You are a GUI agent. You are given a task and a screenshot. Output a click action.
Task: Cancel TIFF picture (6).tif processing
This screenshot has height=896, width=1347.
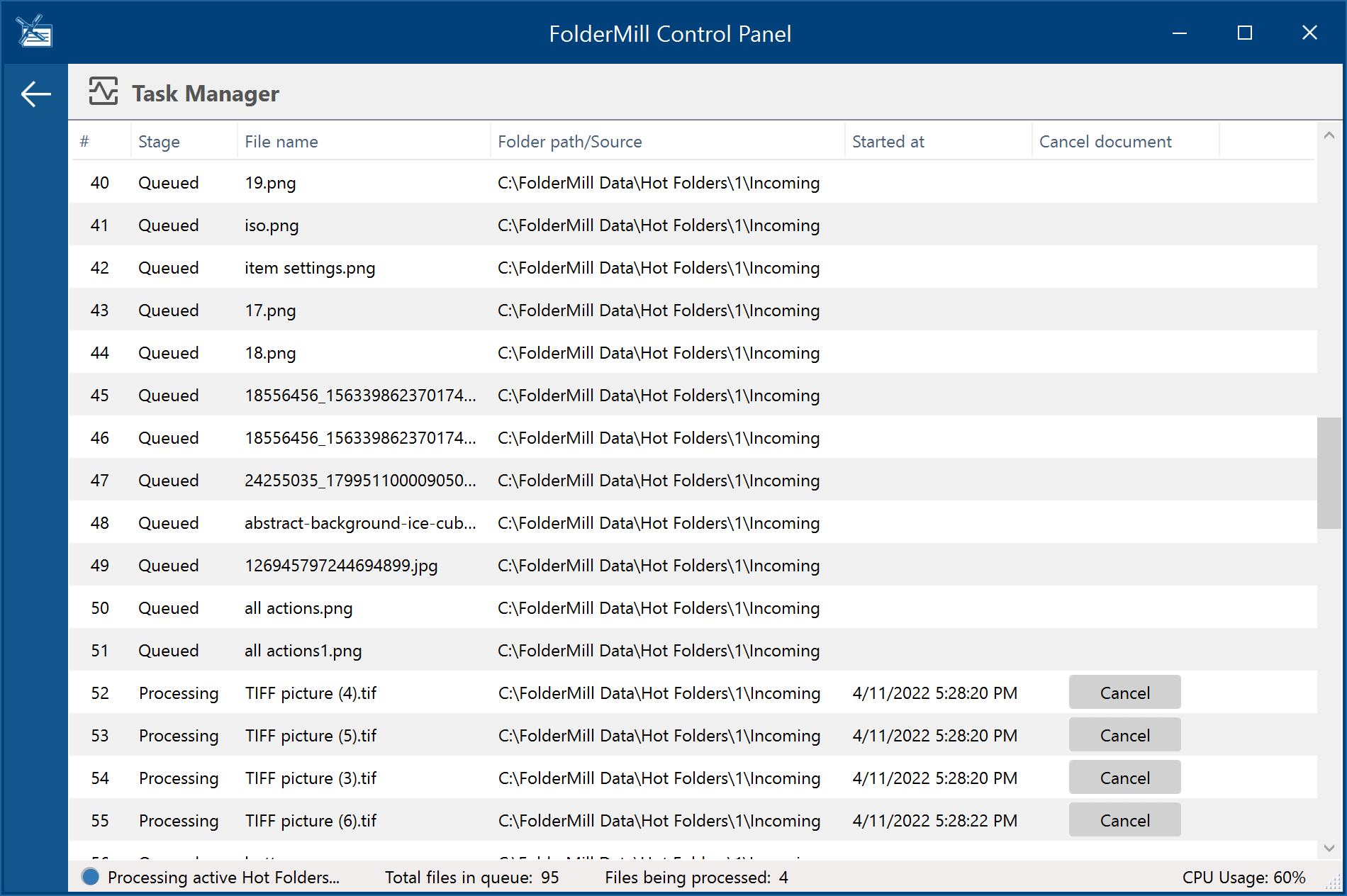click(1124, 820)
